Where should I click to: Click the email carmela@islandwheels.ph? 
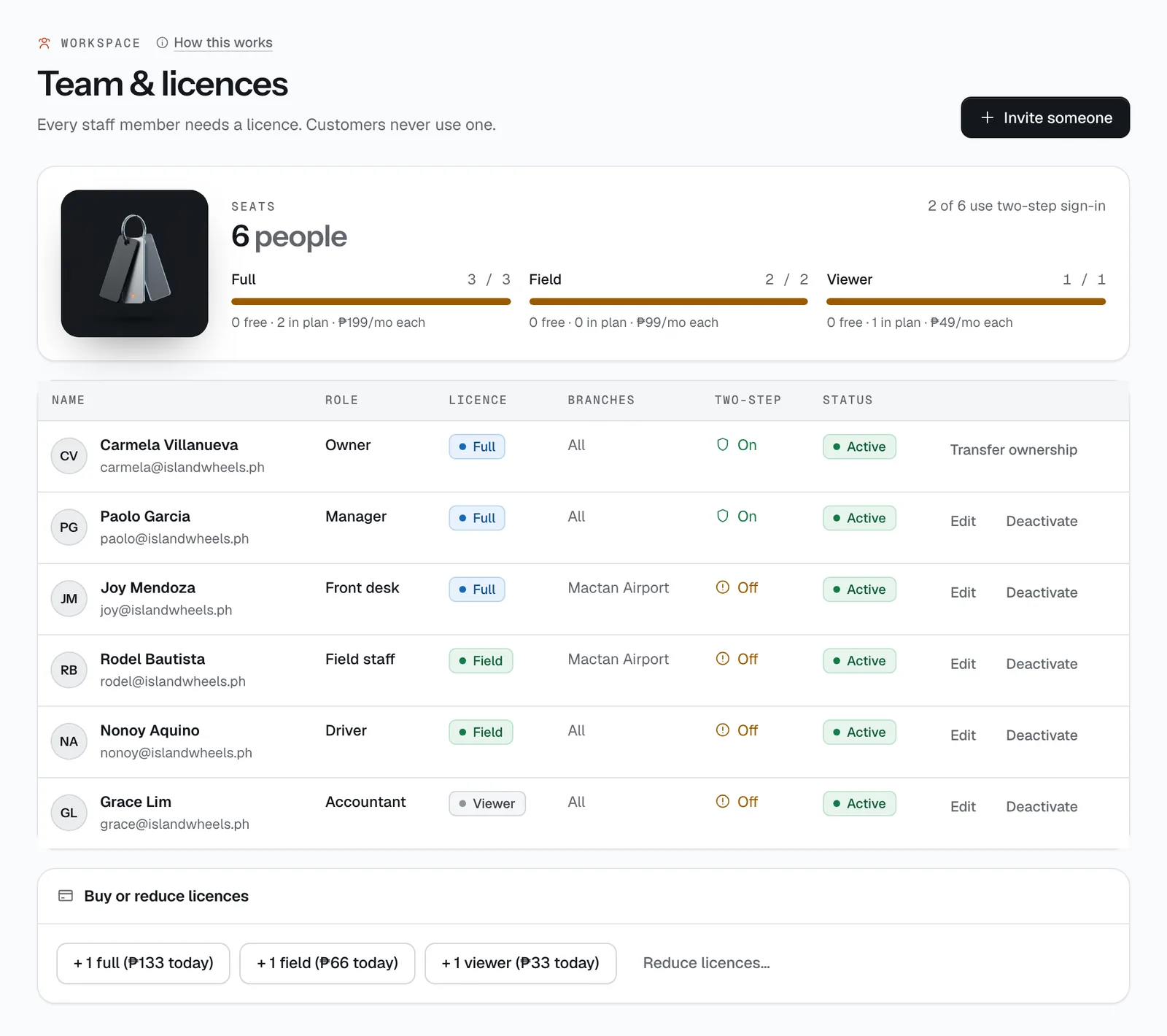click(182, 467)
